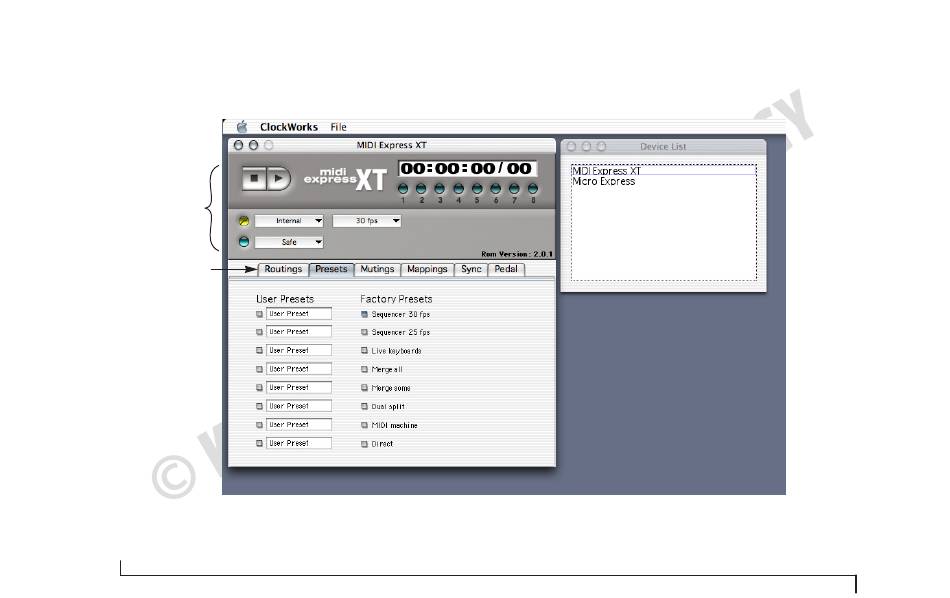Click the Stop transport button
Viewport: 950px width, 598px height.
254,179
